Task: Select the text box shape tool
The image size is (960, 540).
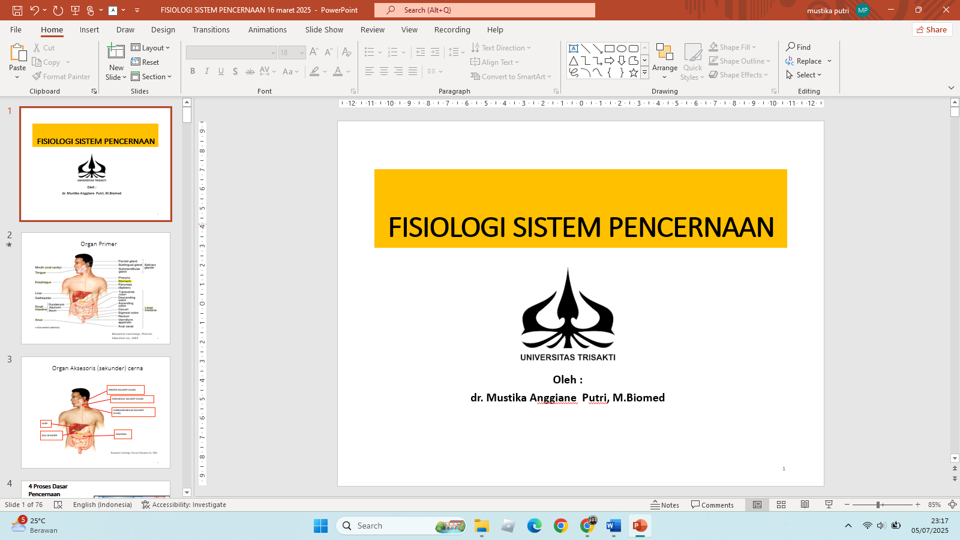Action: point(573,48)
